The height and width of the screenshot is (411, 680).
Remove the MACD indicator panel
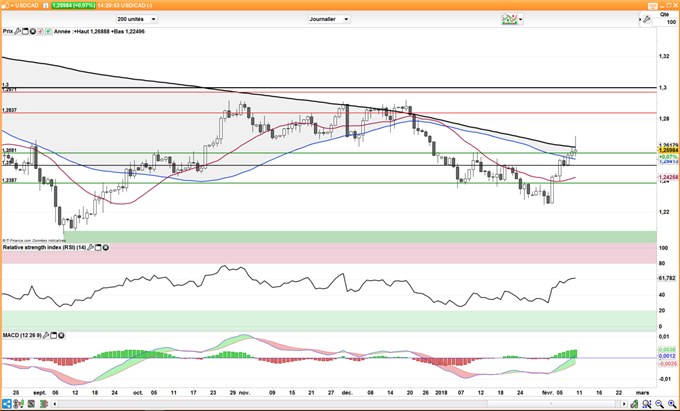61,336
